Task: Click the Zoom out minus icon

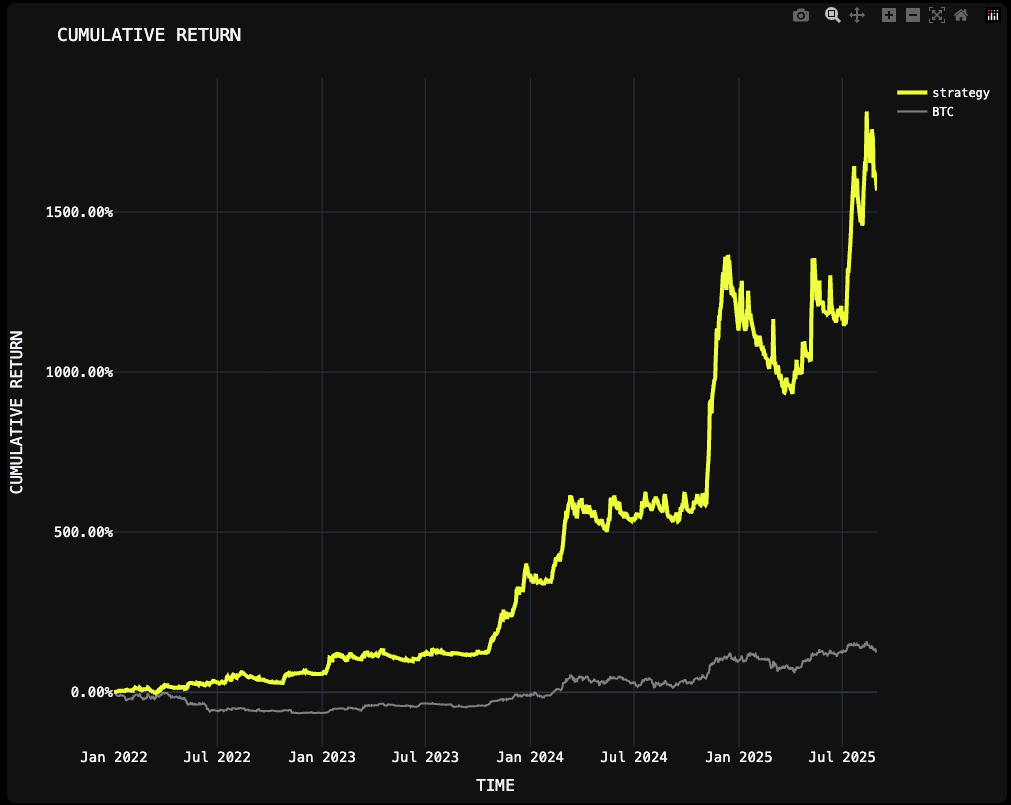Action: click(x=912, y=15)
